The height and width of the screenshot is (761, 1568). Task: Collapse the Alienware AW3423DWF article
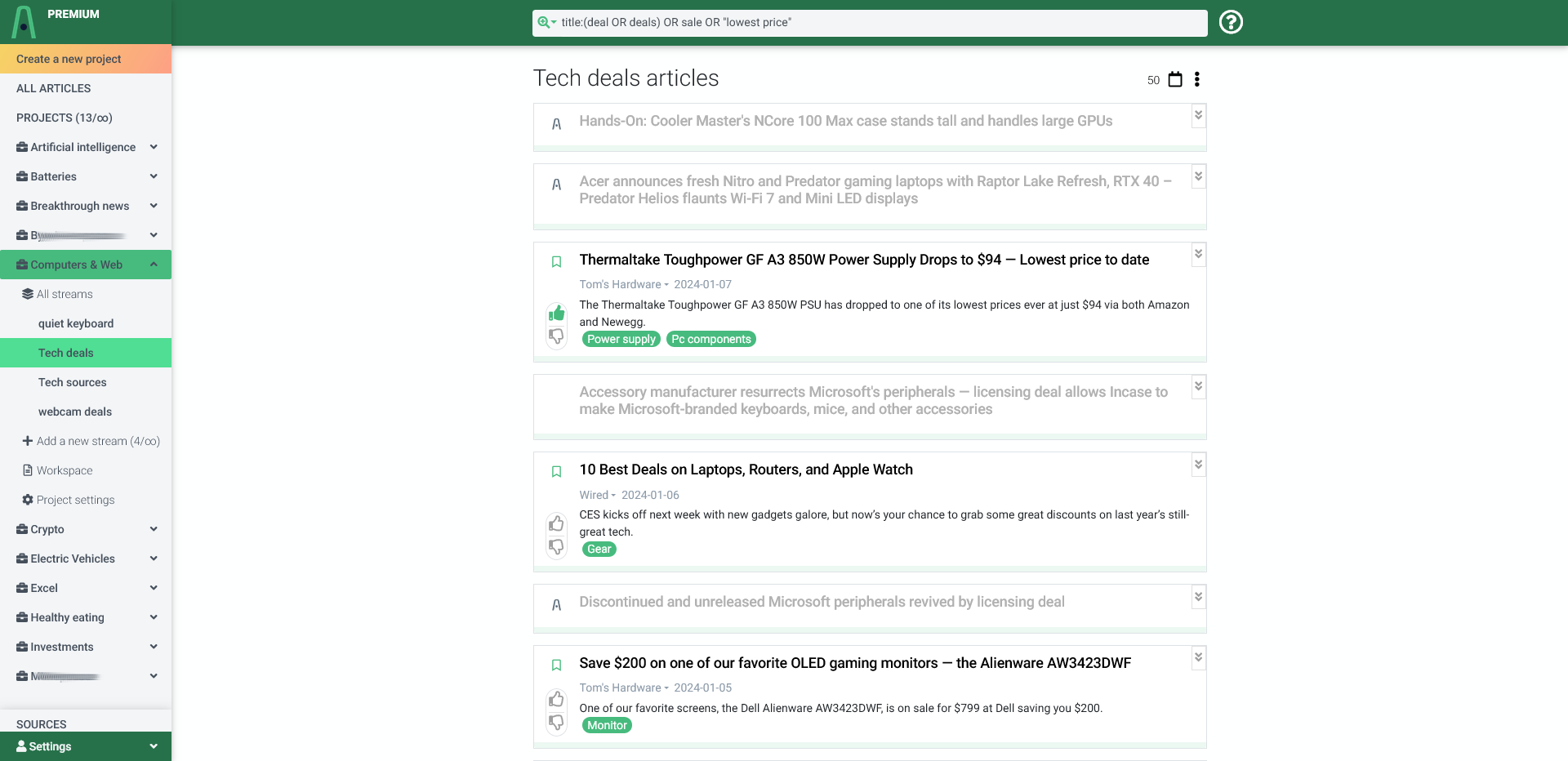pyautogui.click(x=1198, y=657)
